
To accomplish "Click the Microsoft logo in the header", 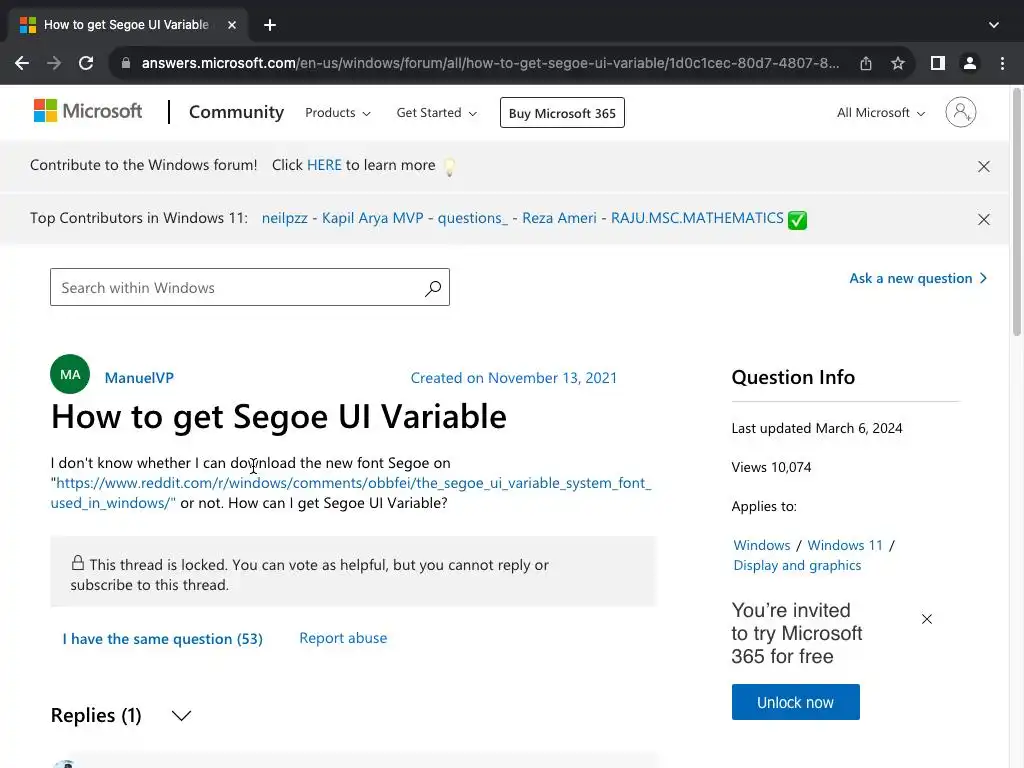I will [88, 111].
